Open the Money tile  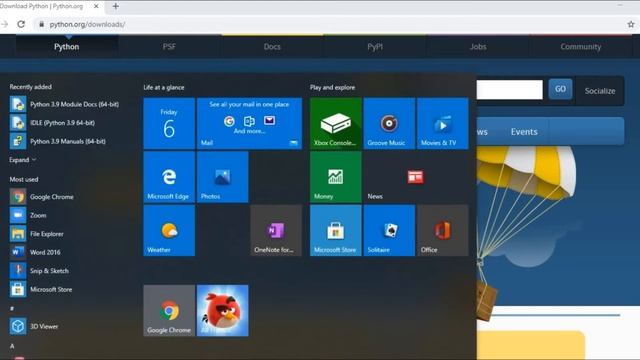pyautogui.click(x=336, y=177)
